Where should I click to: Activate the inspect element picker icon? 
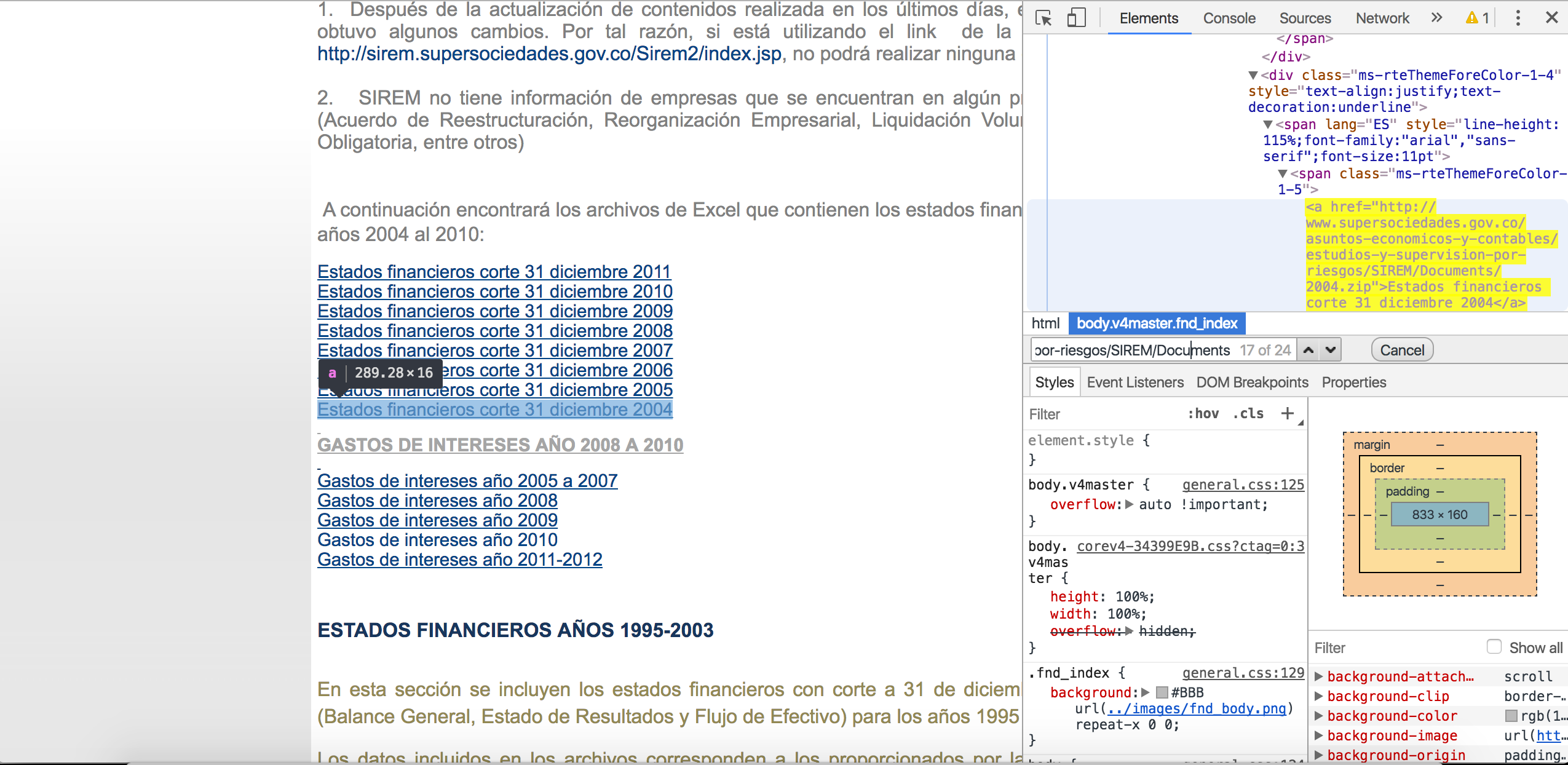tap(1043, 18)
